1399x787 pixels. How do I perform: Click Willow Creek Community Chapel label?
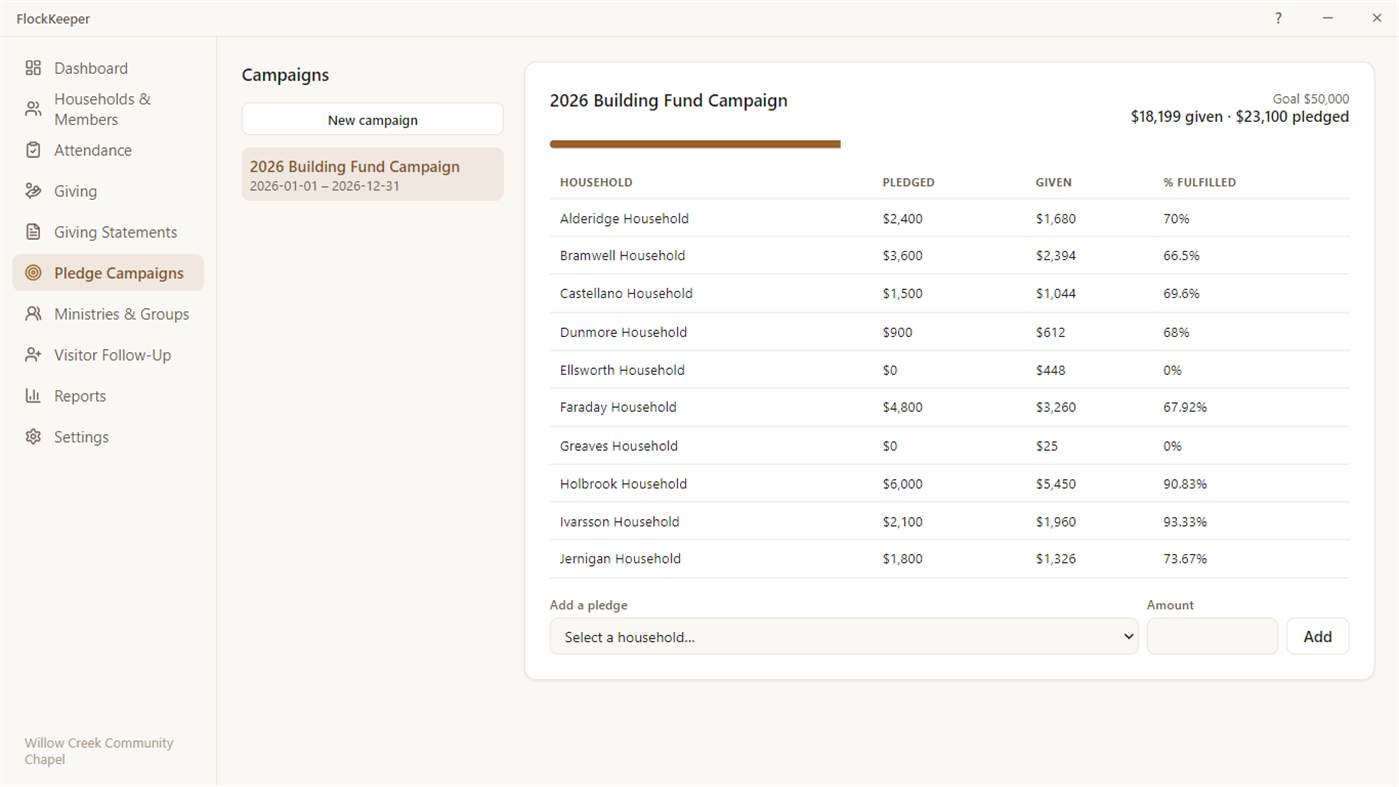(x=99, y=751)
